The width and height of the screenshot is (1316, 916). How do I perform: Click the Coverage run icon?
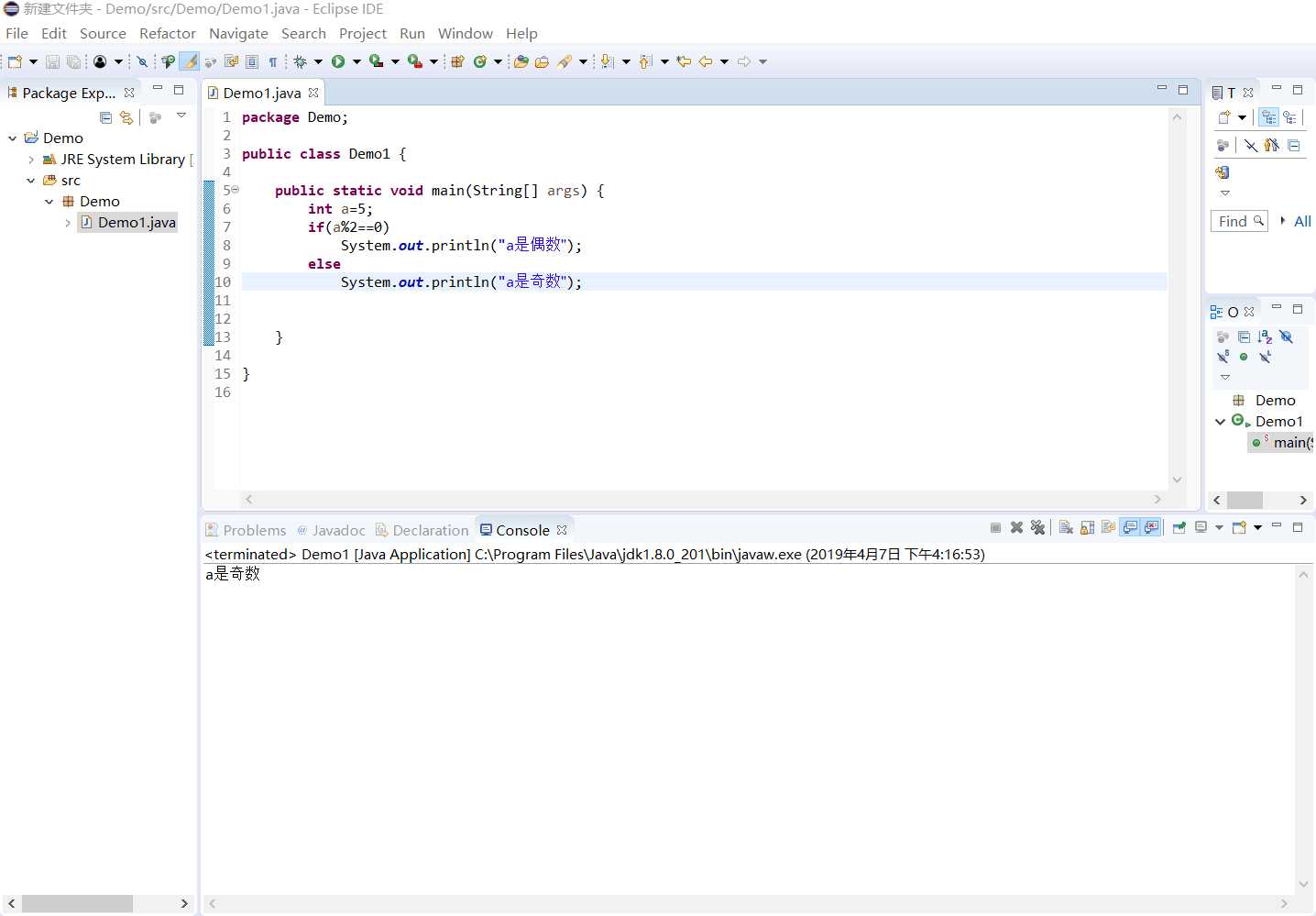pos(376,61)
